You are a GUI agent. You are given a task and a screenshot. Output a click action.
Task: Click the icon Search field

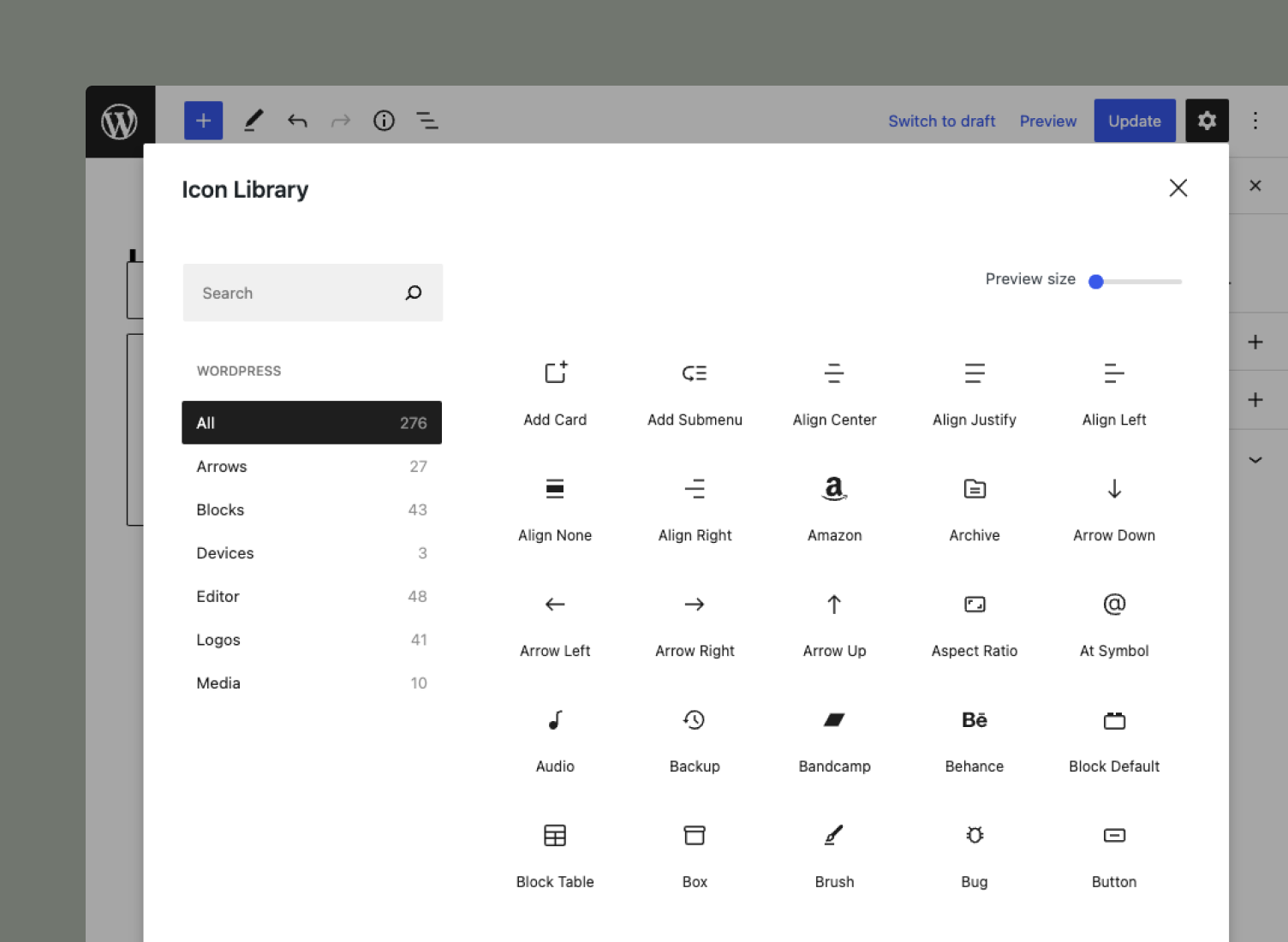pyautogui.click(x=313, y=293)
